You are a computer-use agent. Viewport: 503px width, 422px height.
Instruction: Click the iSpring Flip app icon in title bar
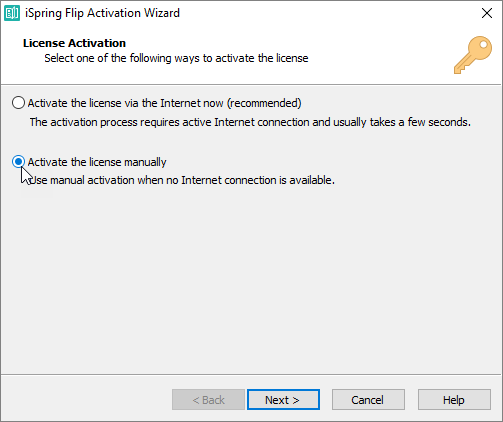point(12,13)
